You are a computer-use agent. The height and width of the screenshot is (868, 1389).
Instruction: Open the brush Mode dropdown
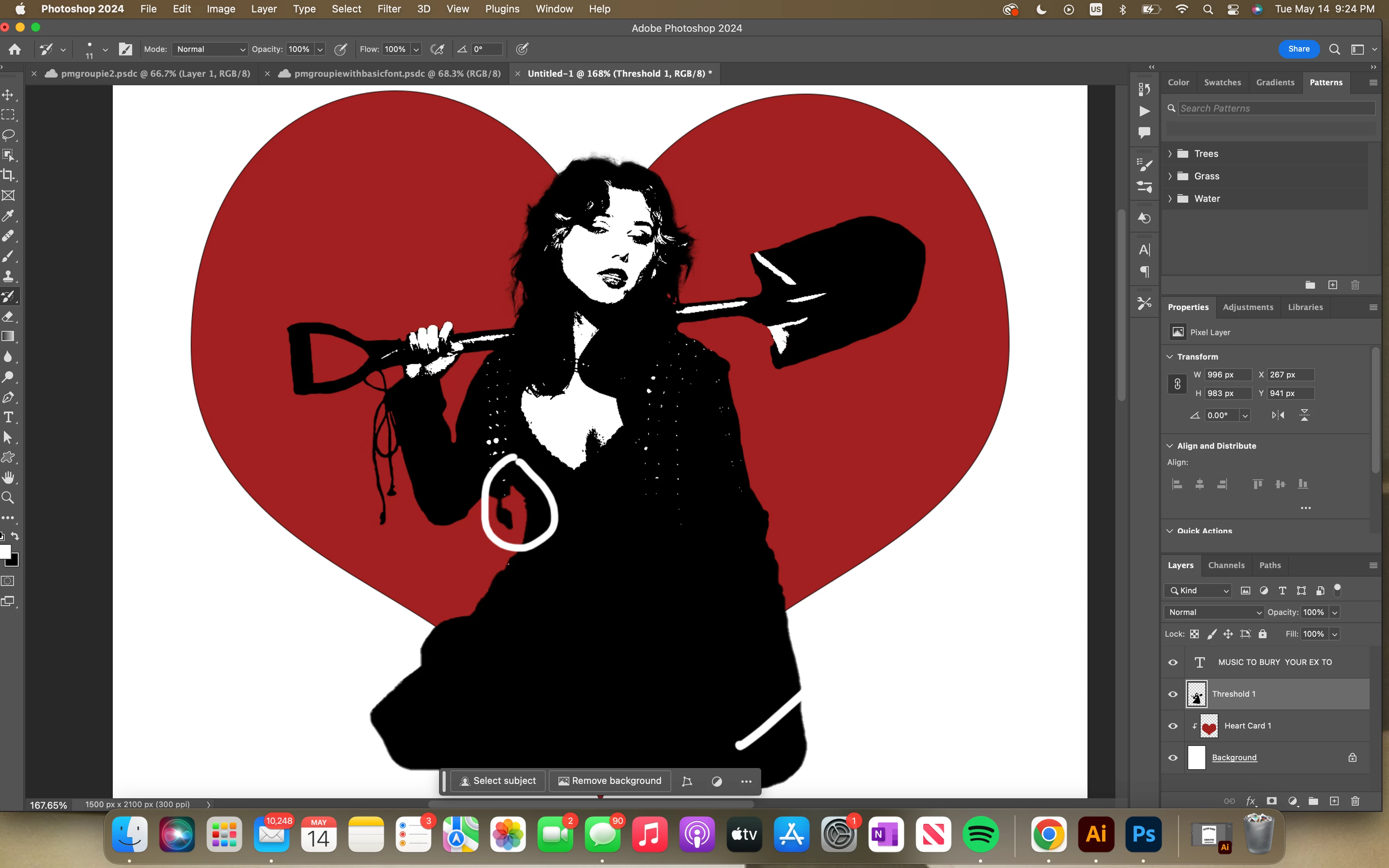(210, 49)
